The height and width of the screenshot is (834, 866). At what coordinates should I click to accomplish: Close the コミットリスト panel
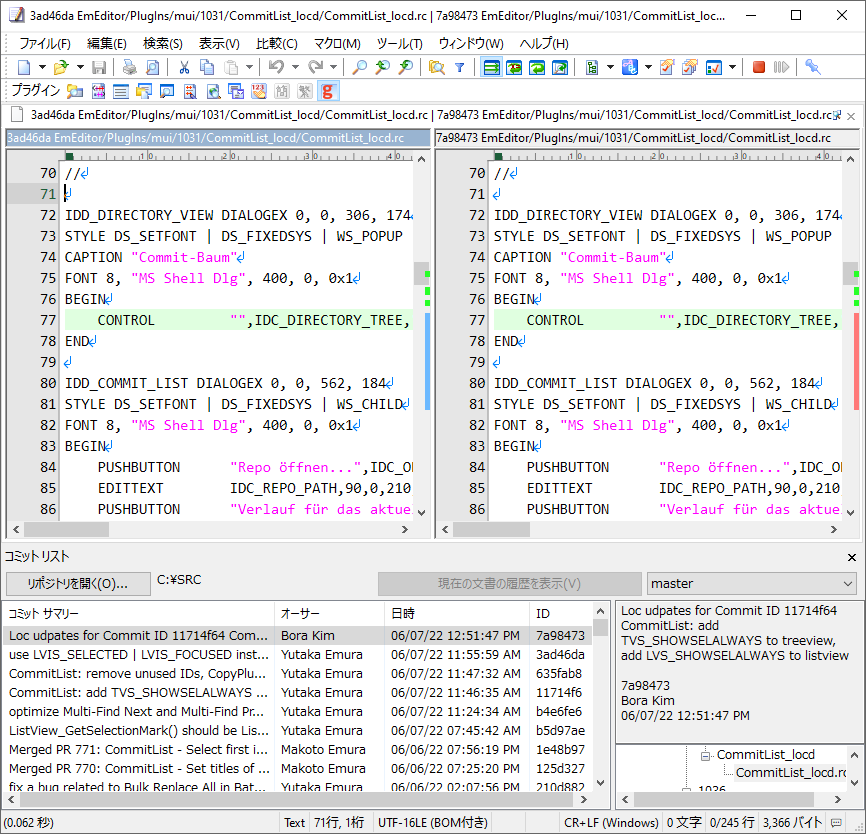[852, 557]
